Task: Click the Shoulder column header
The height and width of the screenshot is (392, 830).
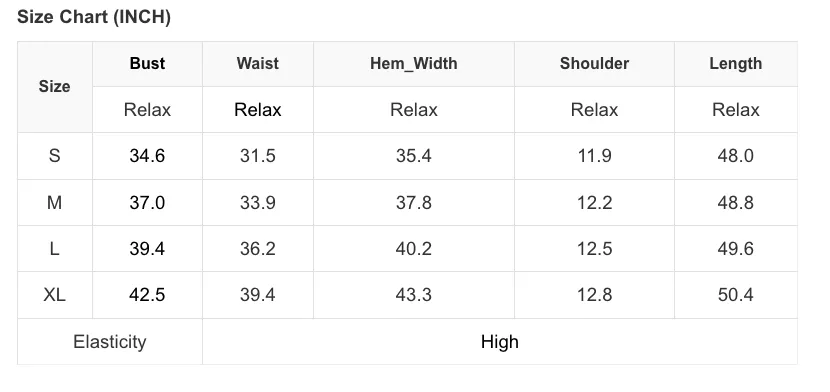Action: coord(594,63)
